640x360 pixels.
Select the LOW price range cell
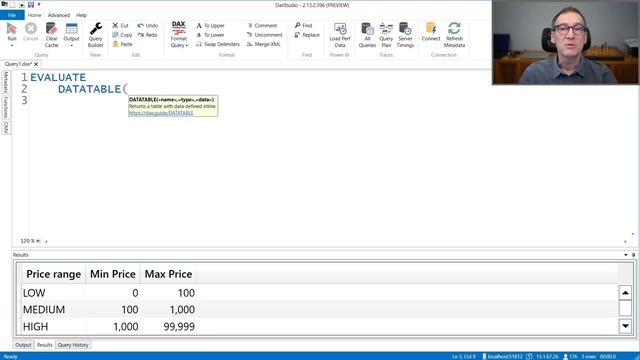53,293
